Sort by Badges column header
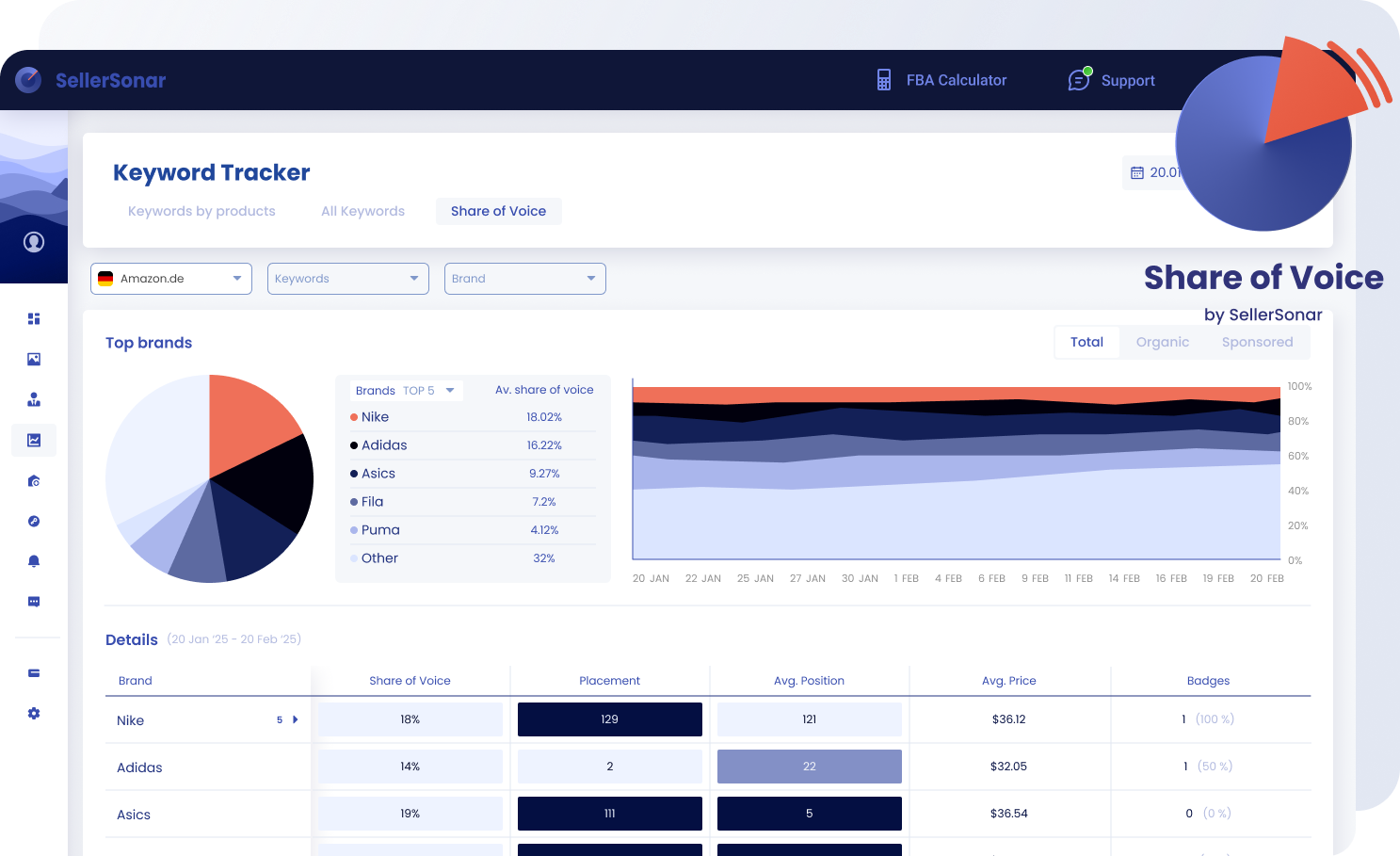This screenshot has width=1400, height=856. pos(1208,681)
